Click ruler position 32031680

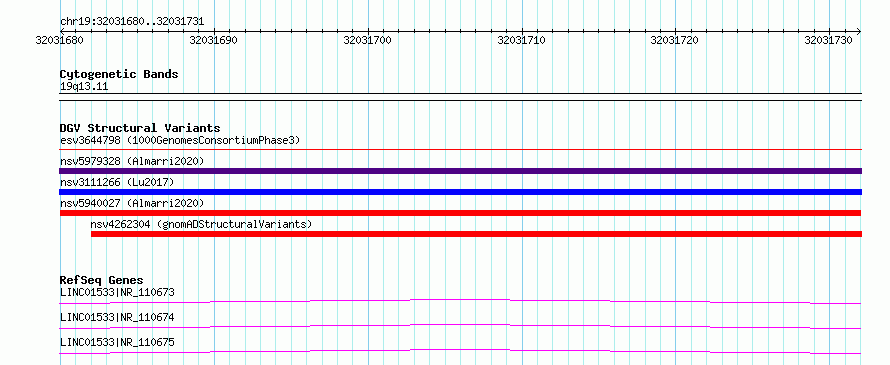point(60,40)
